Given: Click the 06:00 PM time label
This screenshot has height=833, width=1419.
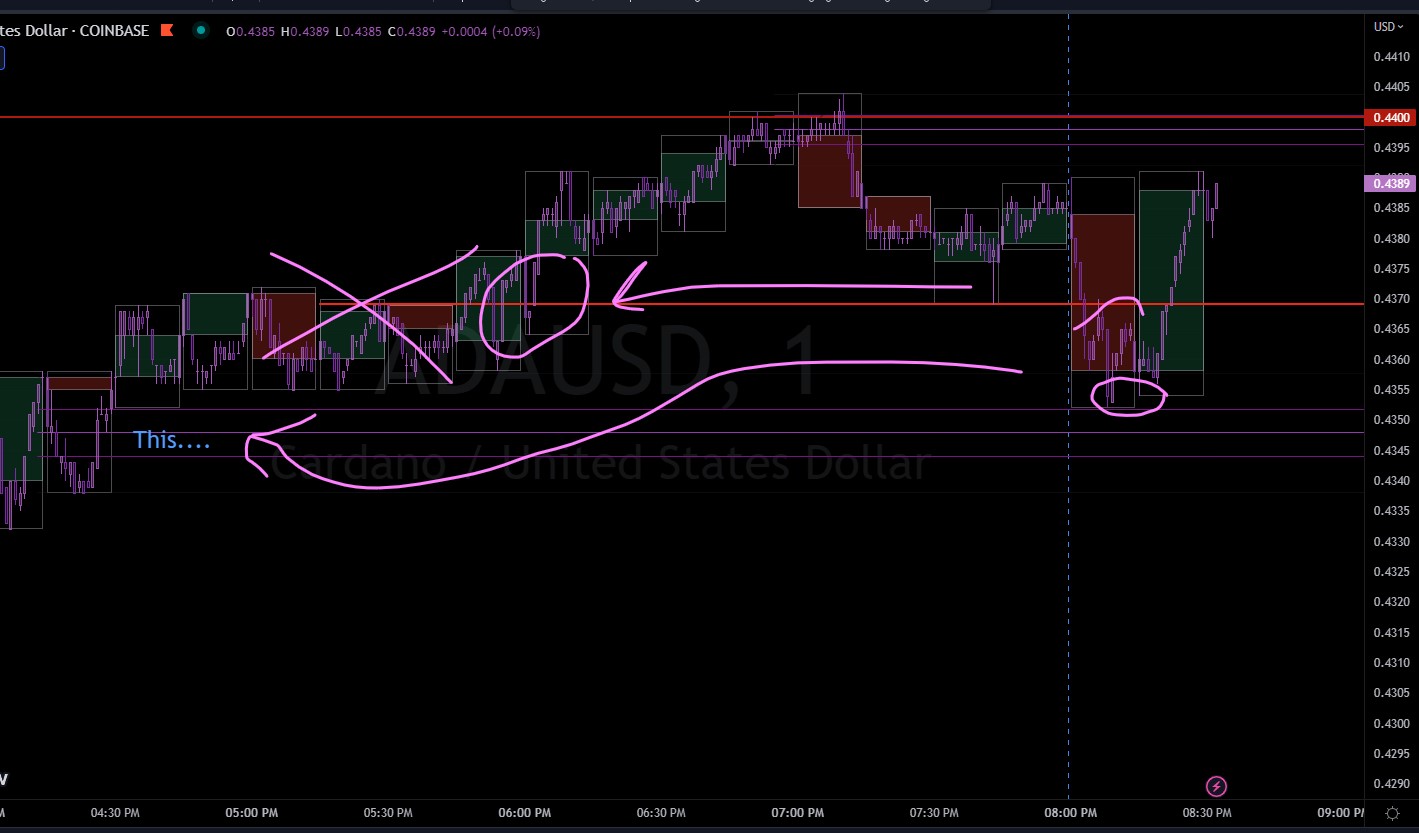Looking at the screenshot, I should coord(524,813).
